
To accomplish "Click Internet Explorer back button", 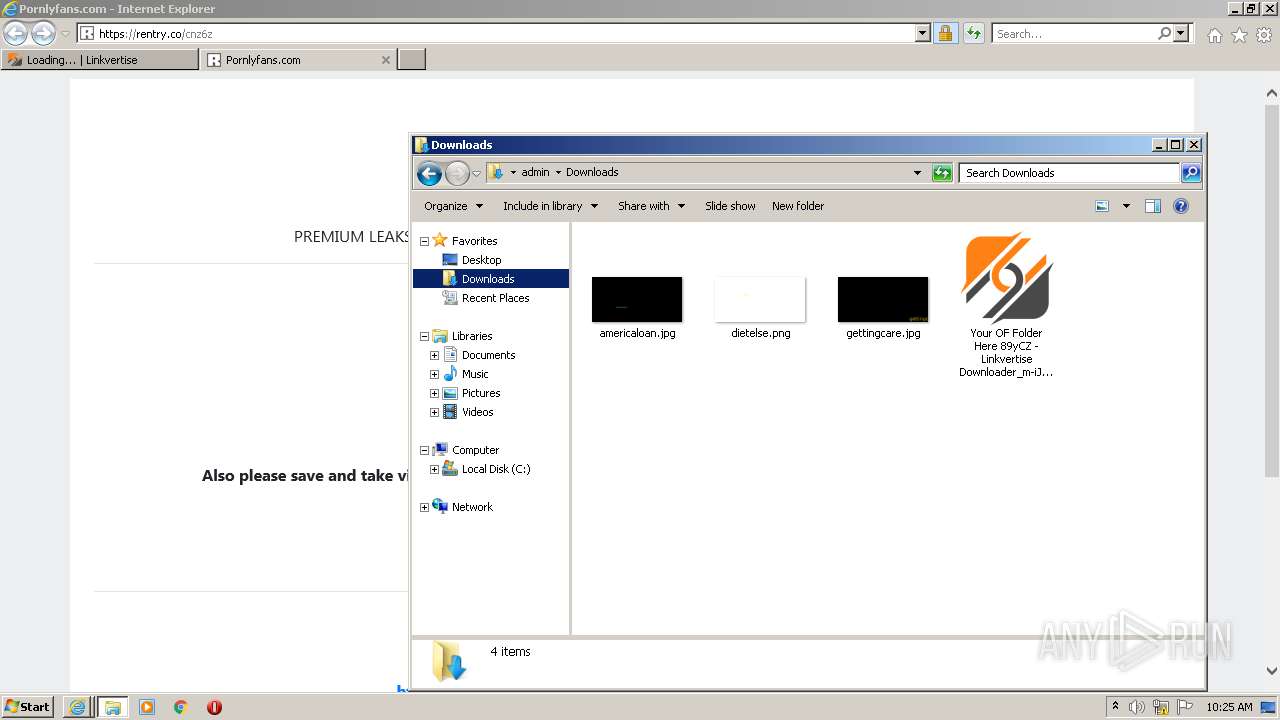I will (16, 33).
